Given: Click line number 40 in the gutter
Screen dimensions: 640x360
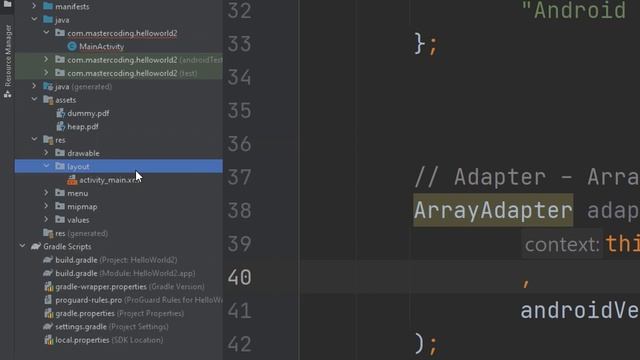Looking at the screenshot, I should 240,277.
